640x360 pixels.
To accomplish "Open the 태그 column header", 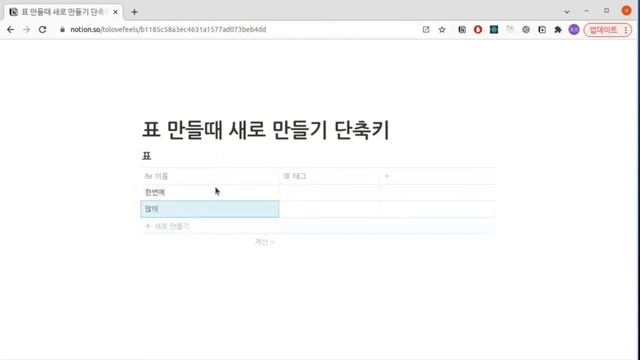I will 329,176.
